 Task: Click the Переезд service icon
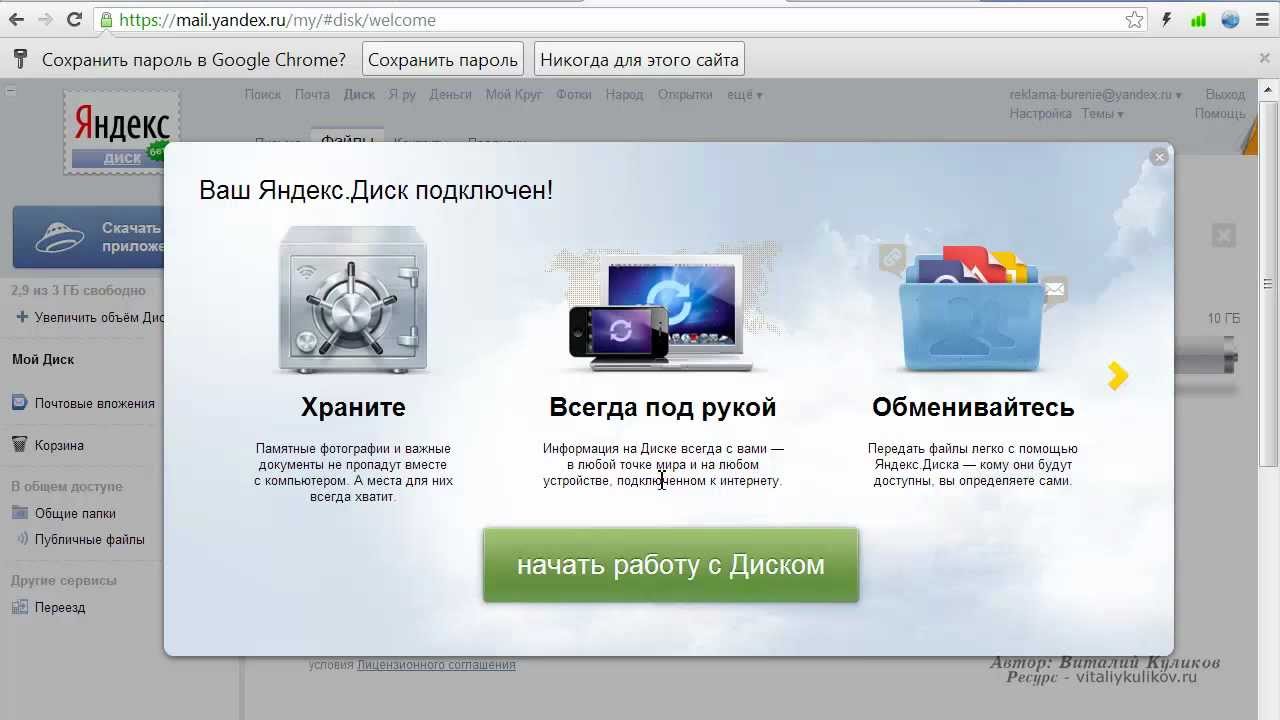click(x=19, y=607)
